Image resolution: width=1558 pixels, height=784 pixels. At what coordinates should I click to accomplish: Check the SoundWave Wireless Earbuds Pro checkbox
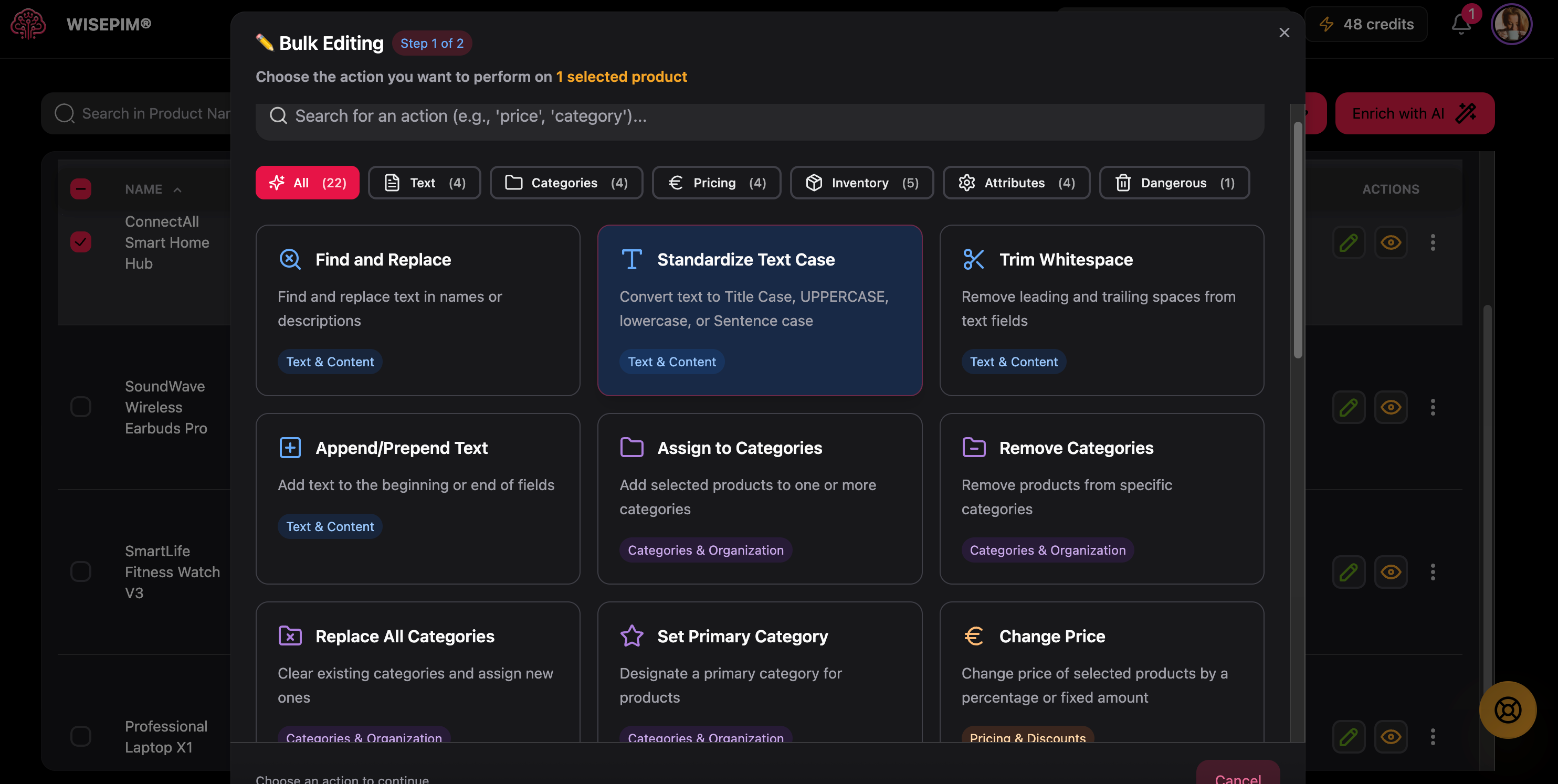(x=80, y=407)
